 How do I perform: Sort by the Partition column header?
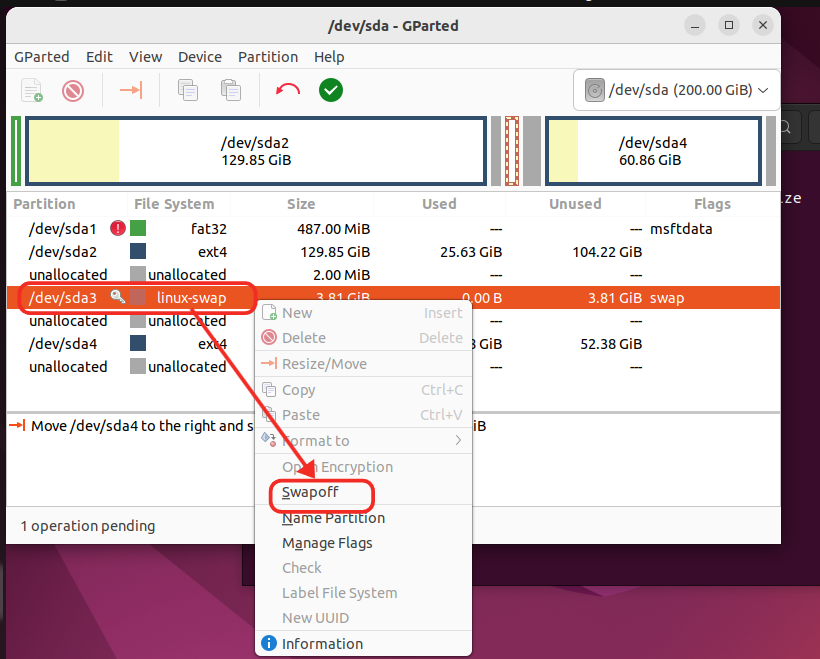[44, 203]
